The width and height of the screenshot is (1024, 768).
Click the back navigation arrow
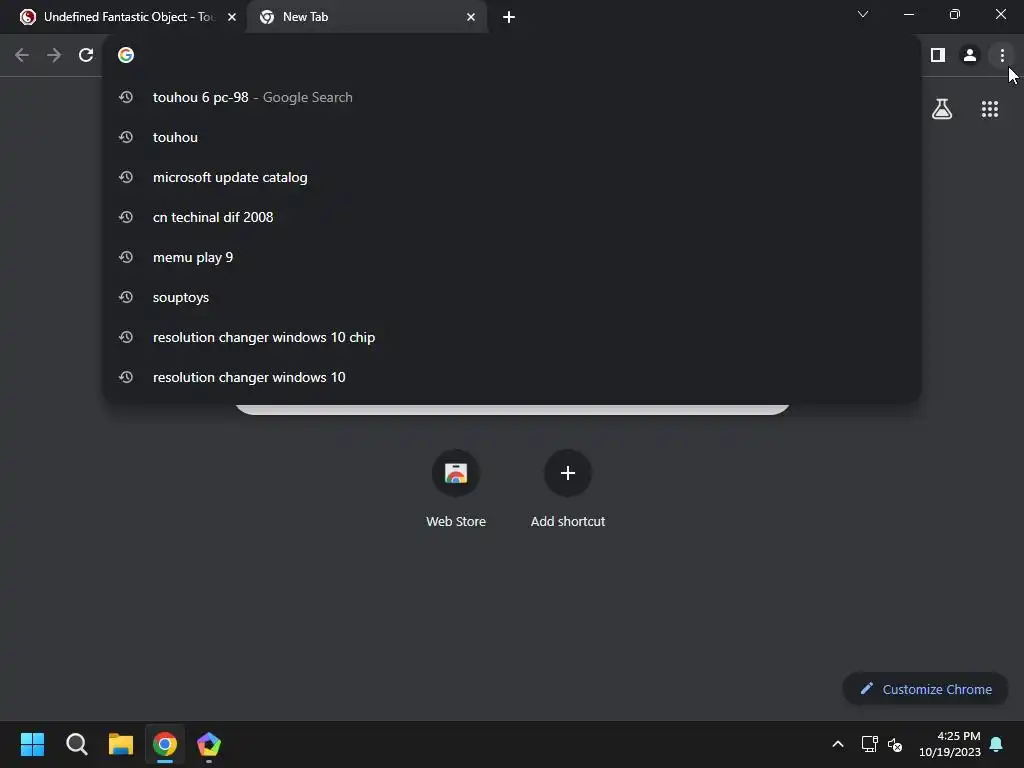coord(22,56)
